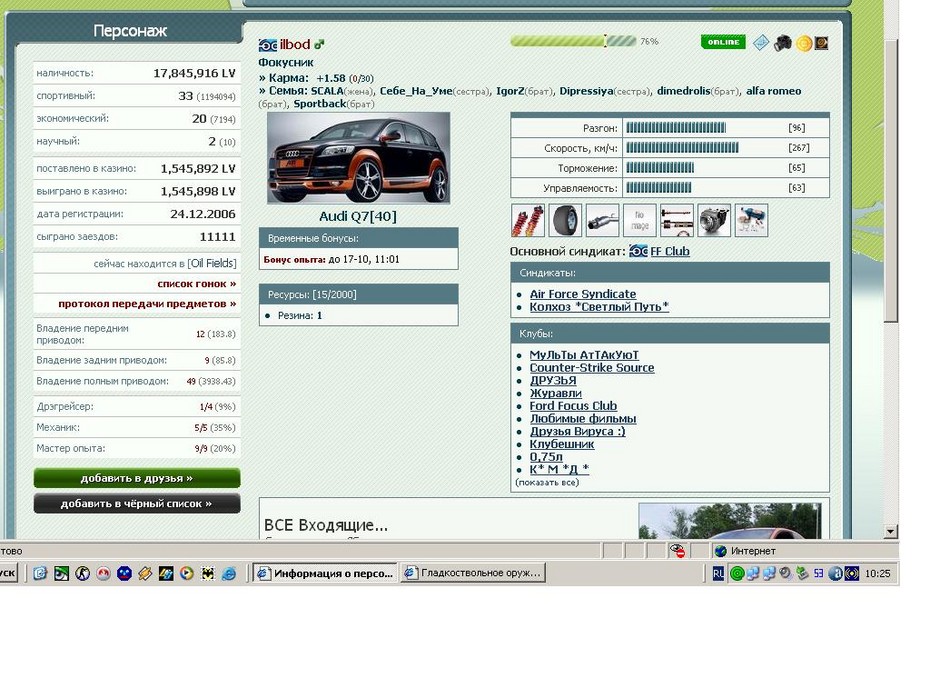930x698 pixels.
Task: Open the Oil Fields location link
Action: coord(212,263)
